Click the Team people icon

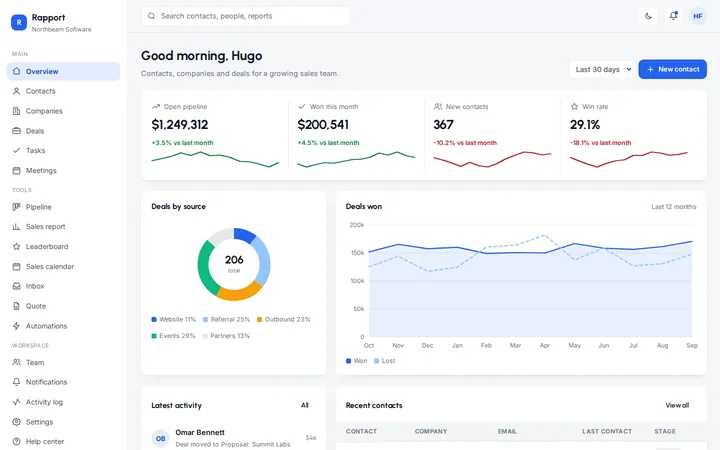[17, 362]
